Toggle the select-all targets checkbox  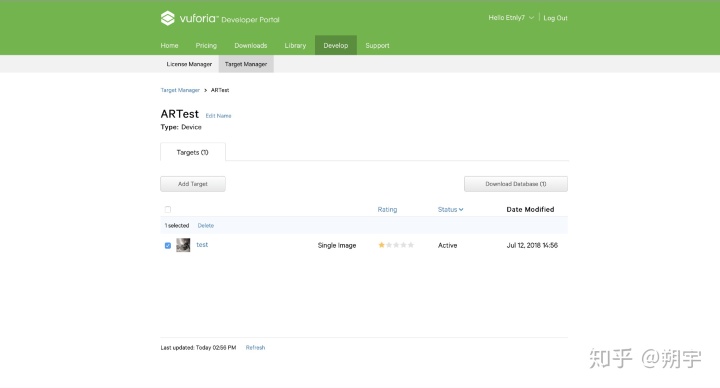pyautogui.click(x=168, y=209)
